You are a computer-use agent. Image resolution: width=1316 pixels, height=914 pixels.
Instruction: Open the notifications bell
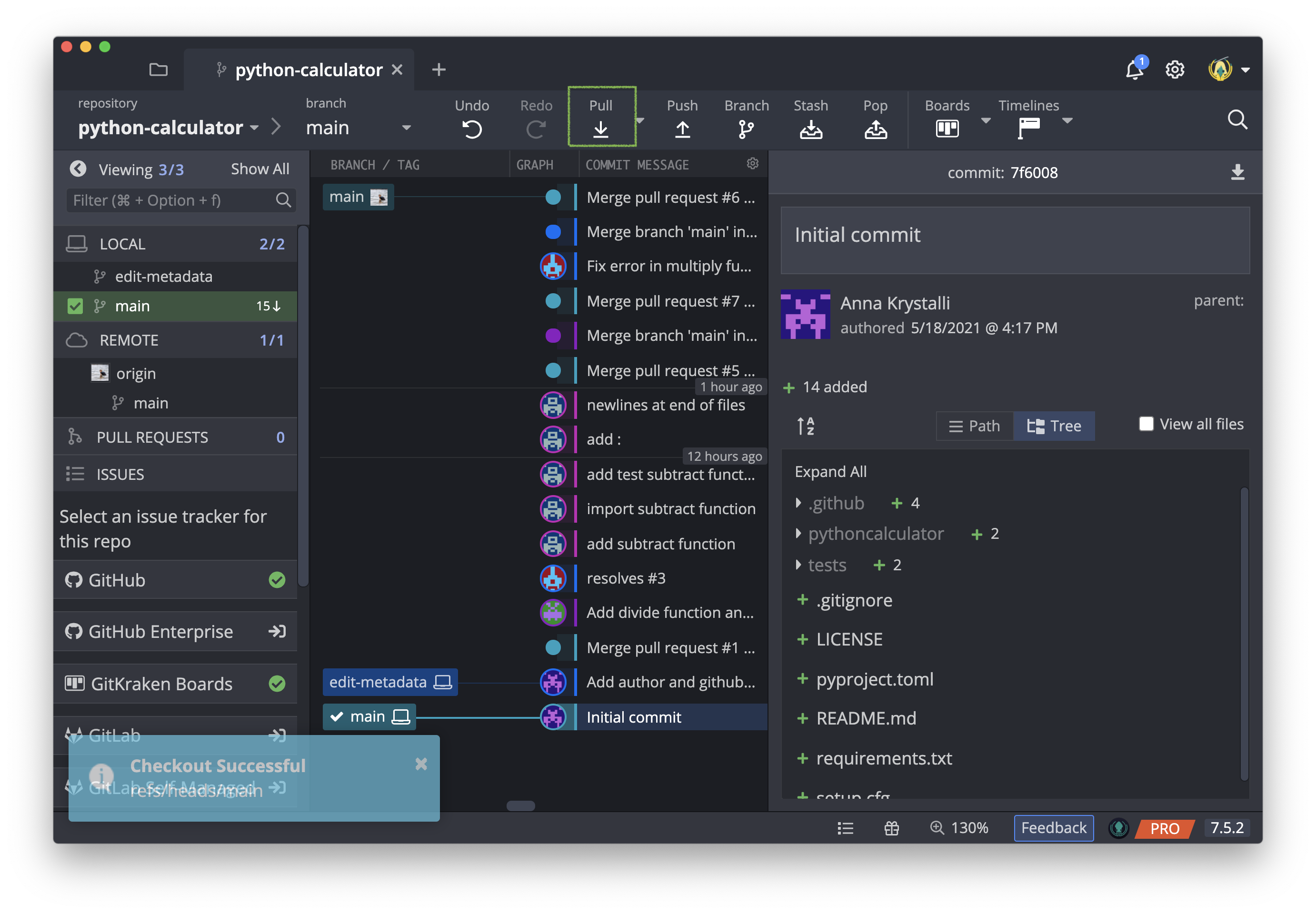tap(1135, 70)
